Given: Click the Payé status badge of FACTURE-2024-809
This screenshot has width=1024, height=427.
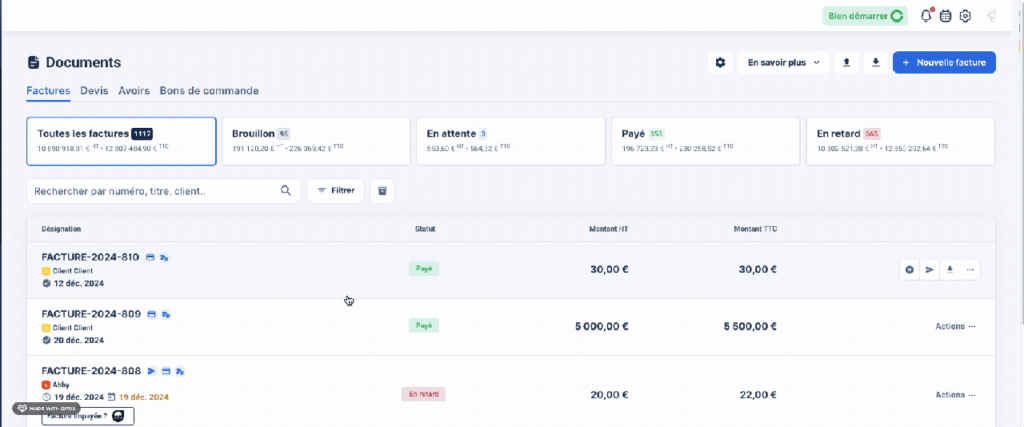Looking at the screenshot, I should 424,325.
